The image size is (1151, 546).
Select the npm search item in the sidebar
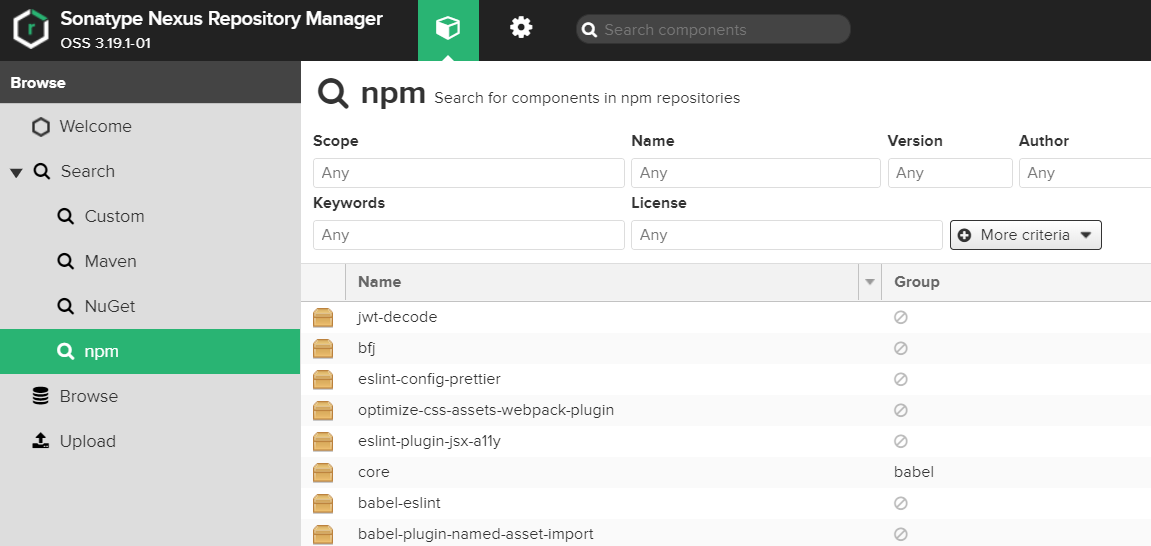point(150,352)
